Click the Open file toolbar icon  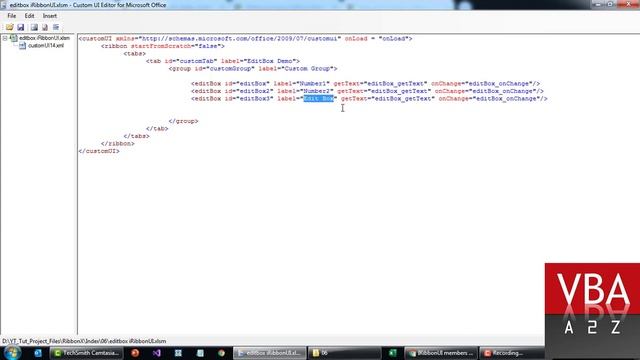(9, 27)
